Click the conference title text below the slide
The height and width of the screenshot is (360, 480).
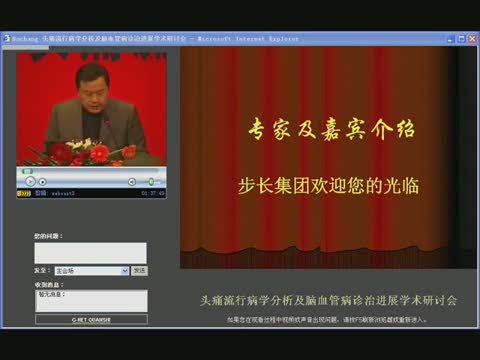328,300
